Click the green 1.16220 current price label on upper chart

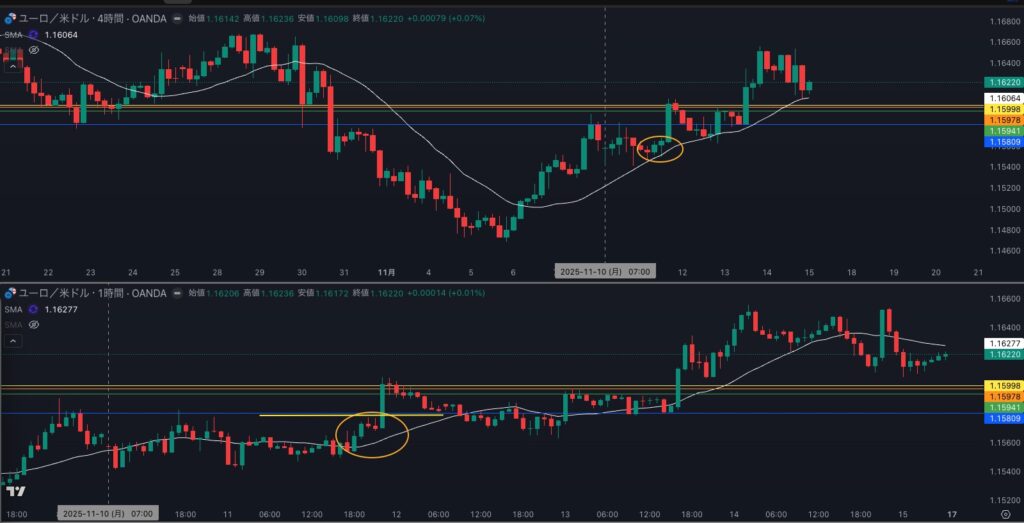(x=1003, y=82)
